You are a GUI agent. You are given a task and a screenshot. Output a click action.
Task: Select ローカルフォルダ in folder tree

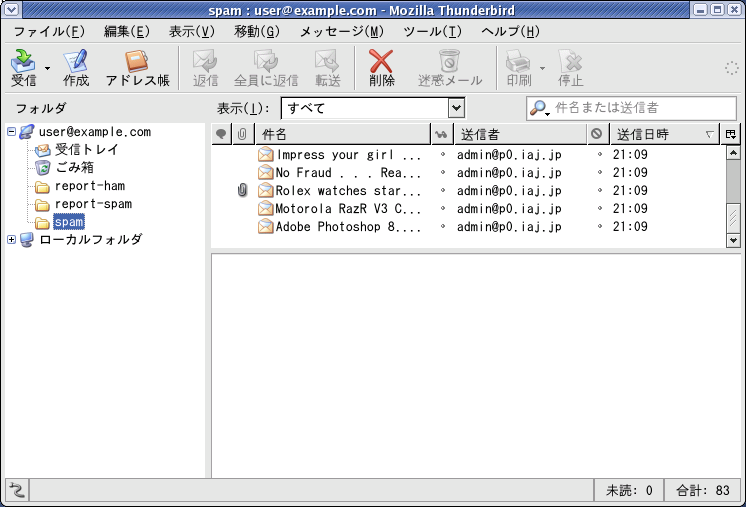click(x=90, y=240)
